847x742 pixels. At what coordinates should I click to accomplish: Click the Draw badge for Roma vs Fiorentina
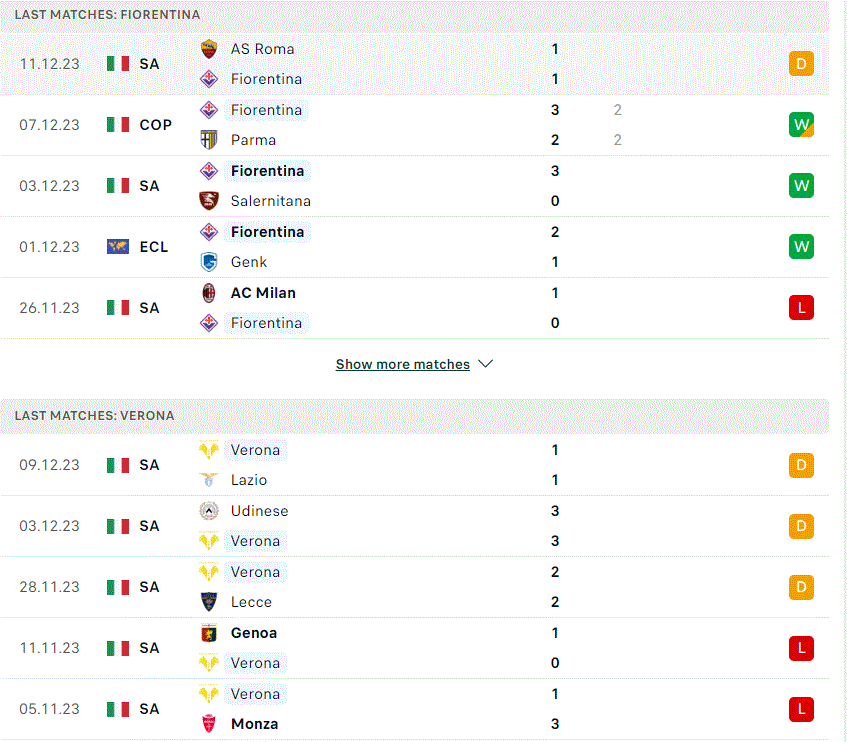[800, 64]
